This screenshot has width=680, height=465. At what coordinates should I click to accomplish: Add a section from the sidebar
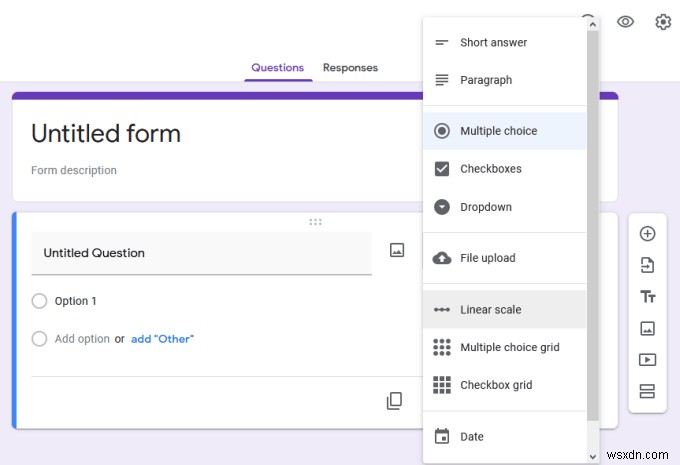point(647,390)
